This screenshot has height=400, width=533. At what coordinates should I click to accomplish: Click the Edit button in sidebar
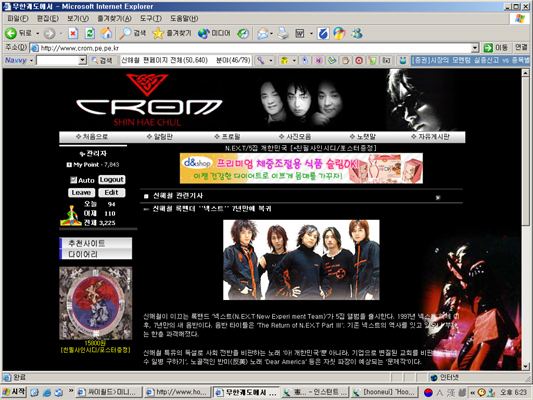coord(111,192)
